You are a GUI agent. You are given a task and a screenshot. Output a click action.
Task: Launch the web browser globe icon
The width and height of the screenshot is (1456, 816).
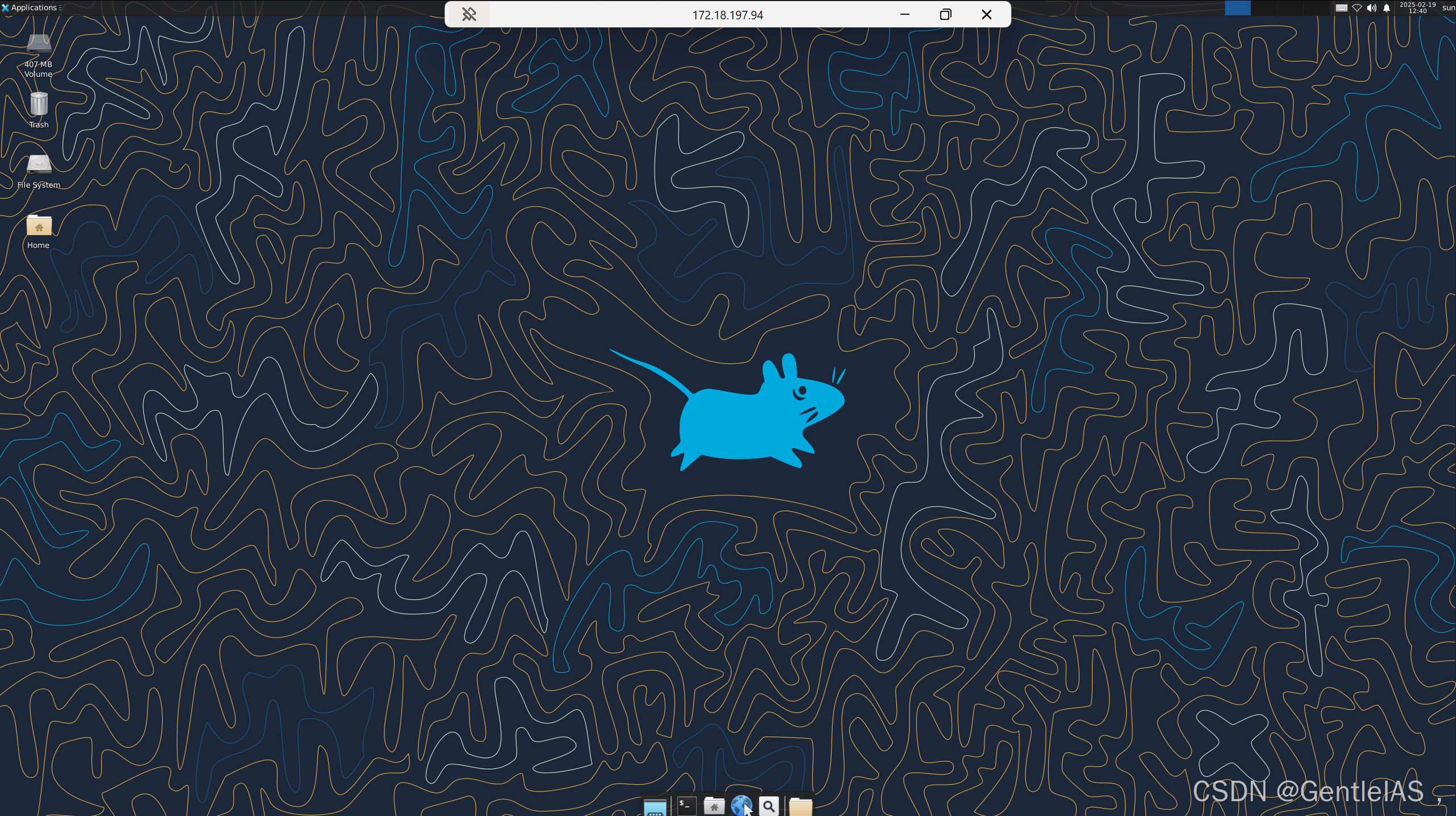pos(741,805)
